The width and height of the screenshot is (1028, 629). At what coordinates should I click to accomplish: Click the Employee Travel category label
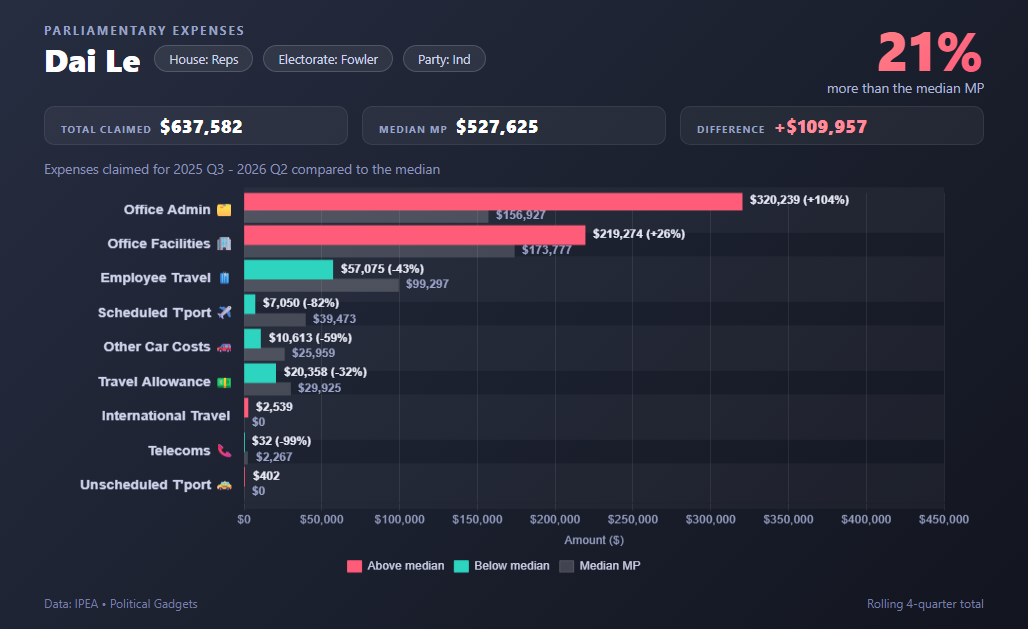pos(155,278)
